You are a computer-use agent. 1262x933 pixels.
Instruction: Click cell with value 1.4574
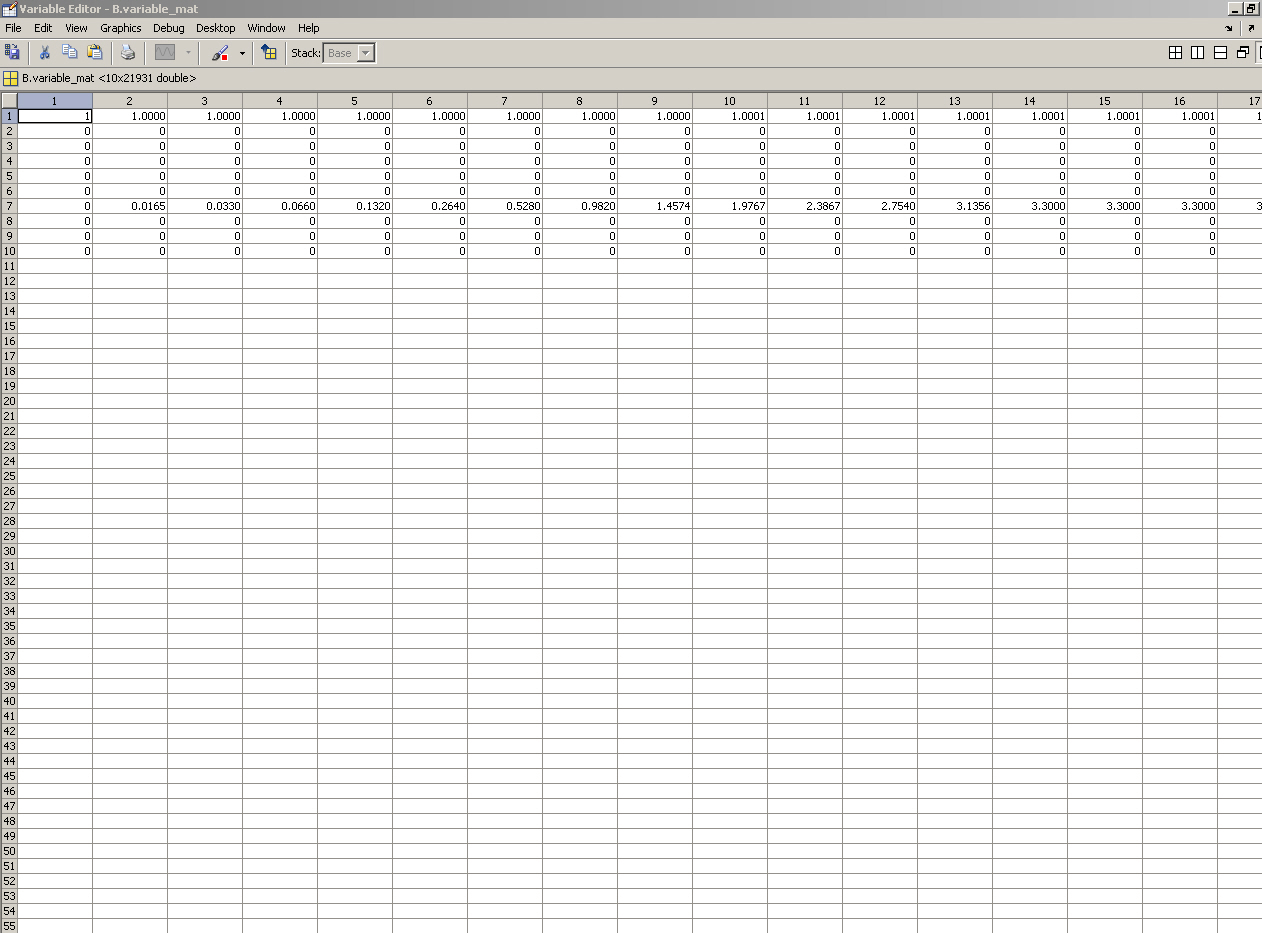(x=655, y=206)
